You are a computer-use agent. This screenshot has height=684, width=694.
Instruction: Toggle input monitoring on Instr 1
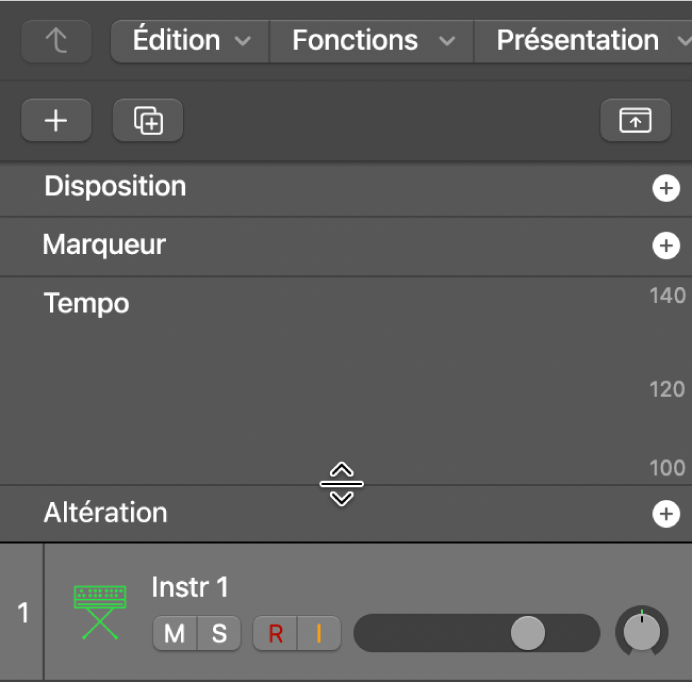[320, 633]
